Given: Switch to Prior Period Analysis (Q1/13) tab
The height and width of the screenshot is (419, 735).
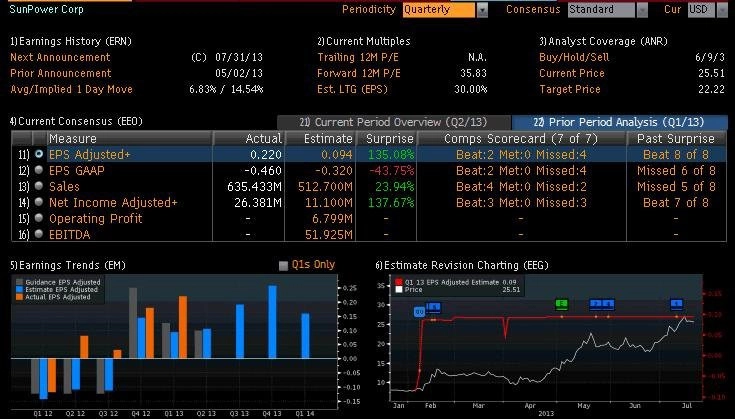Looking at the screenshot, I should pos(619,122).
